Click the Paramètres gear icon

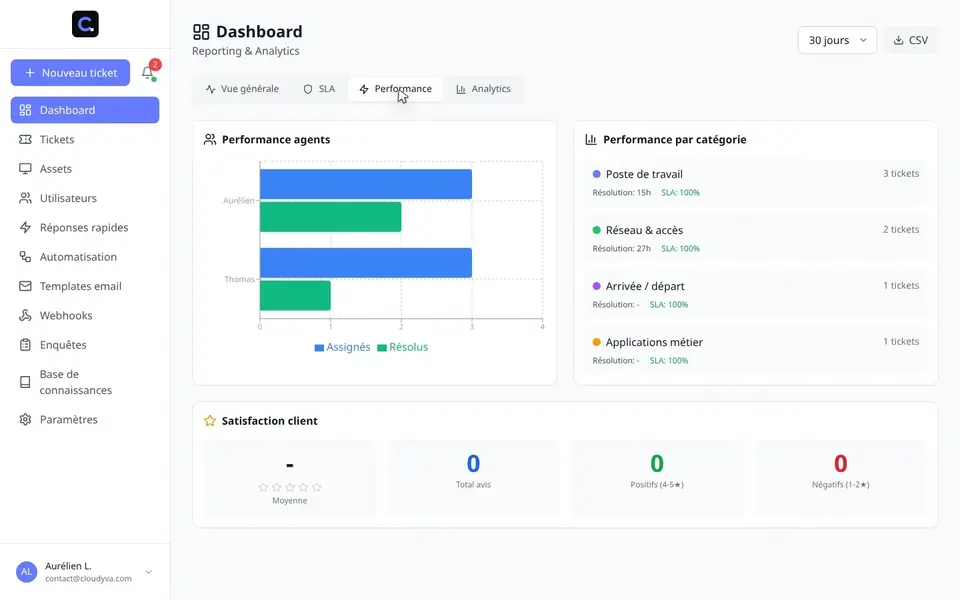(x=25, y=420)
